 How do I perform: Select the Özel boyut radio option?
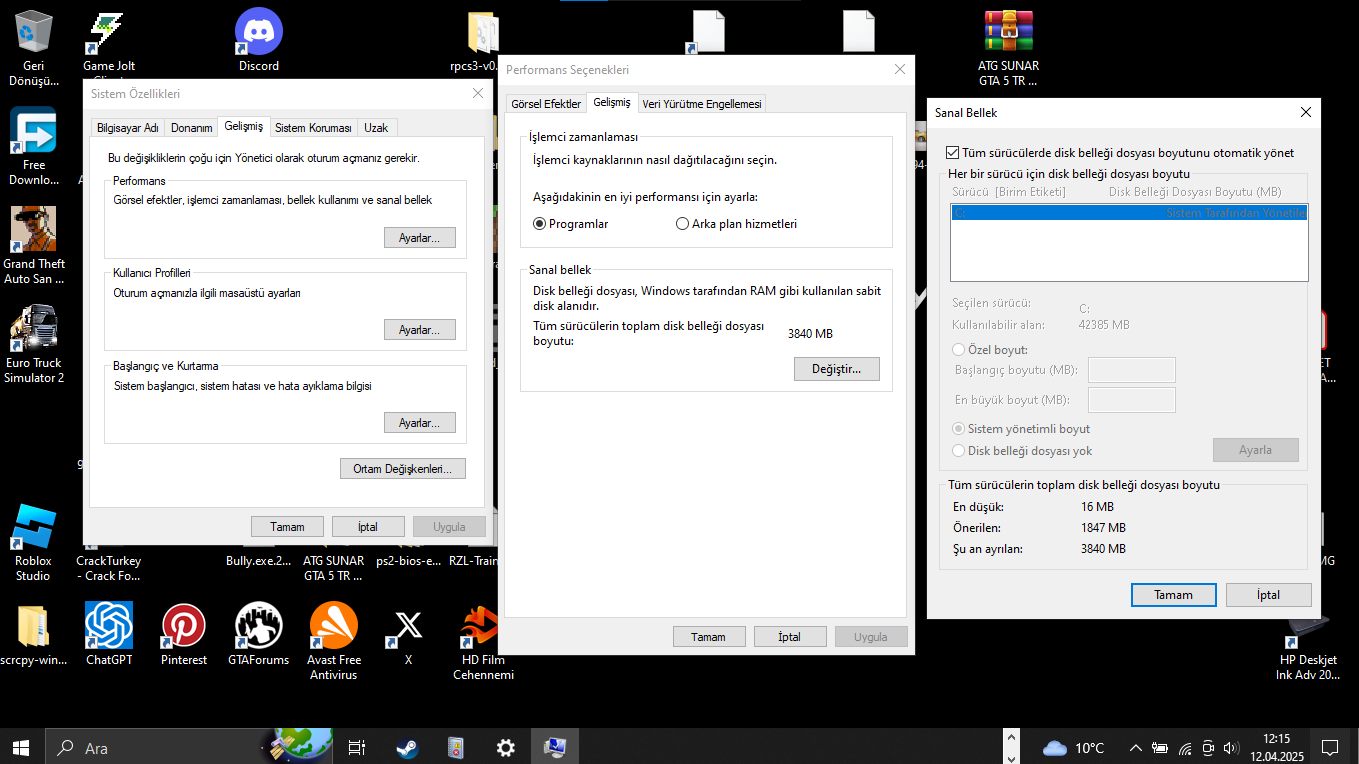point(959,350)
